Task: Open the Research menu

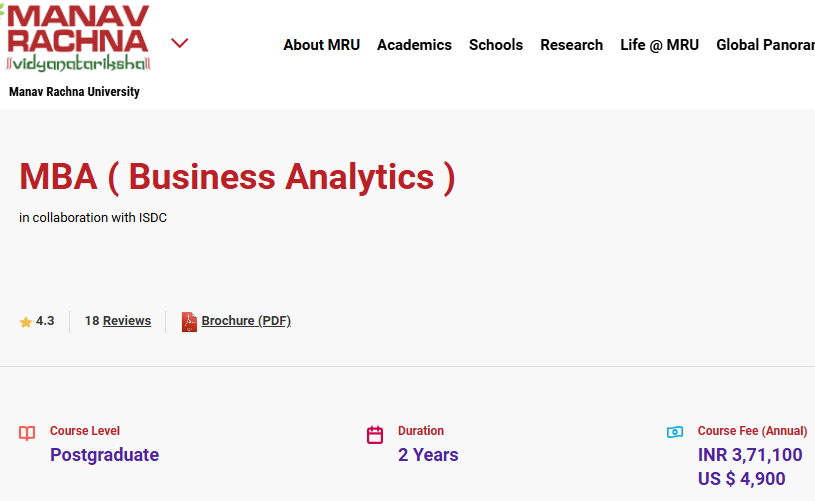Action: (x=571, y=45)
